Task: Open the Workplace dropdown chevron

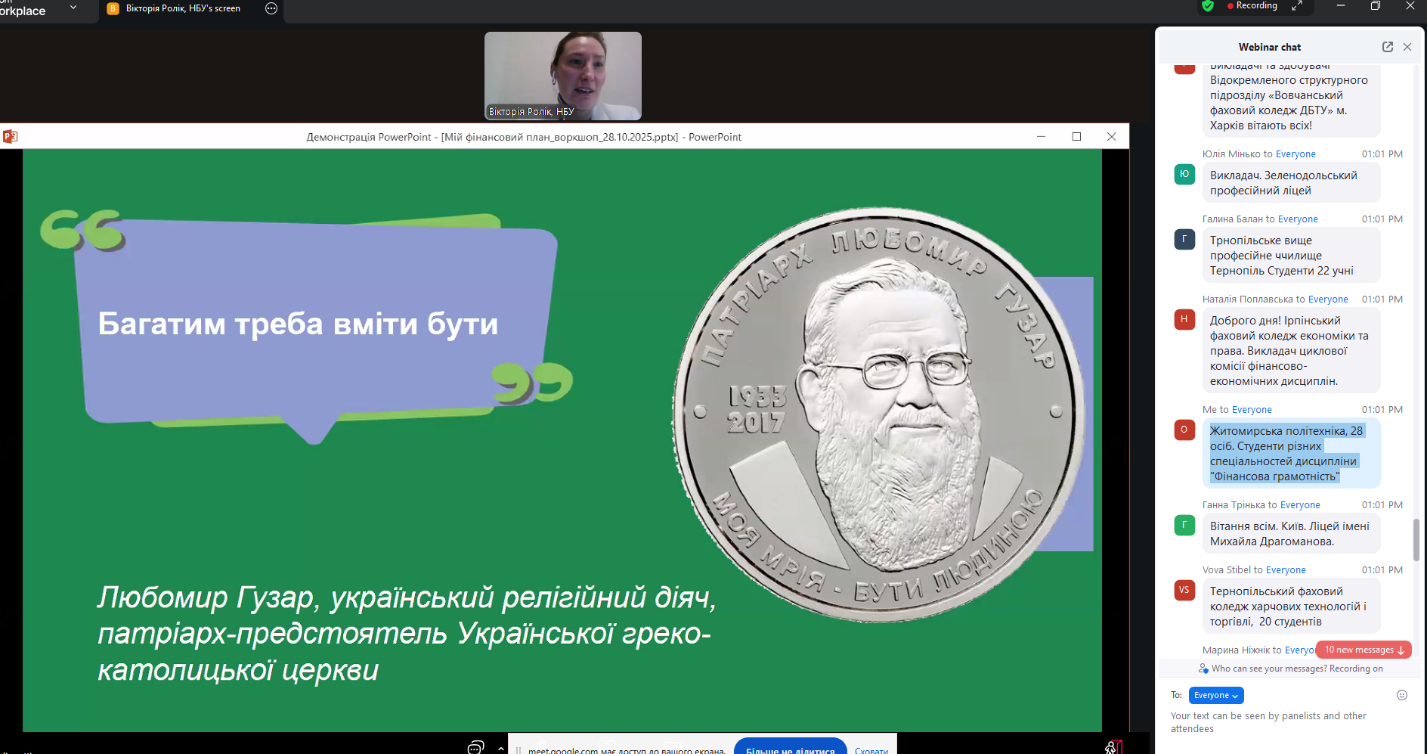Action: pos(72,8)
